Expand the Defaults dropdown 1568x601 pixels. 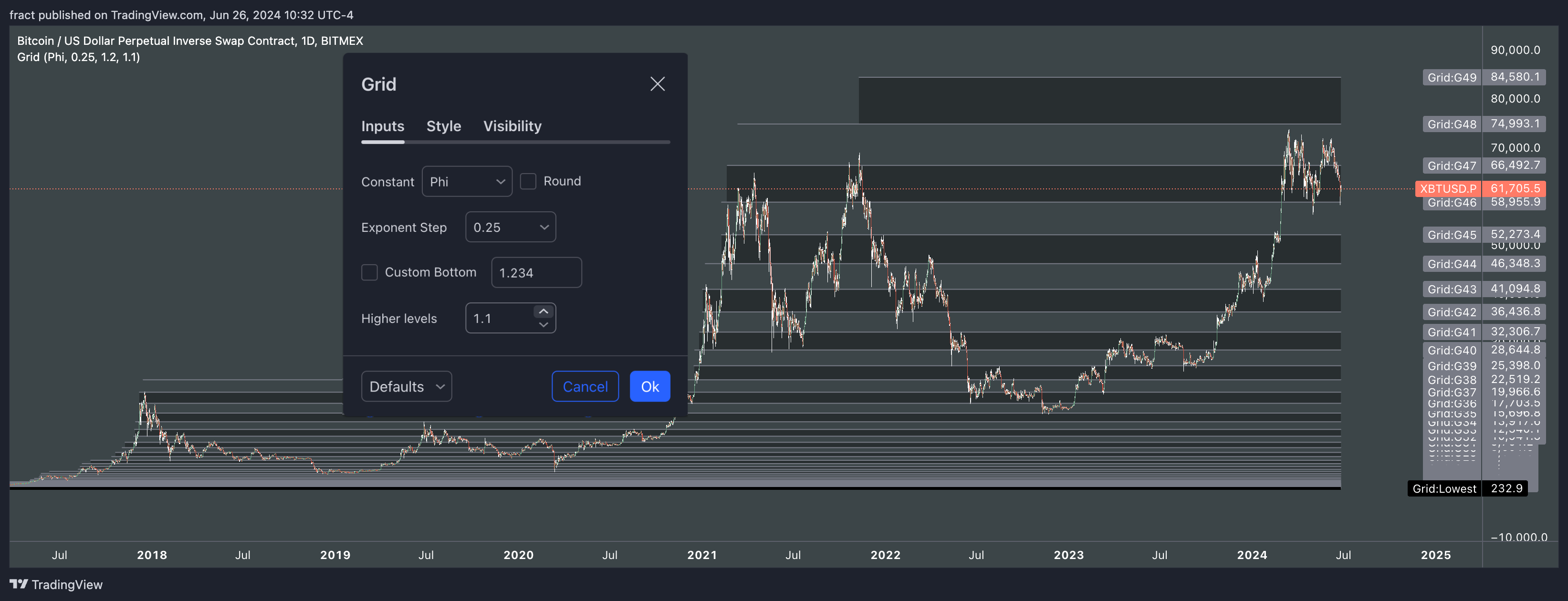[x=407, y=386]
